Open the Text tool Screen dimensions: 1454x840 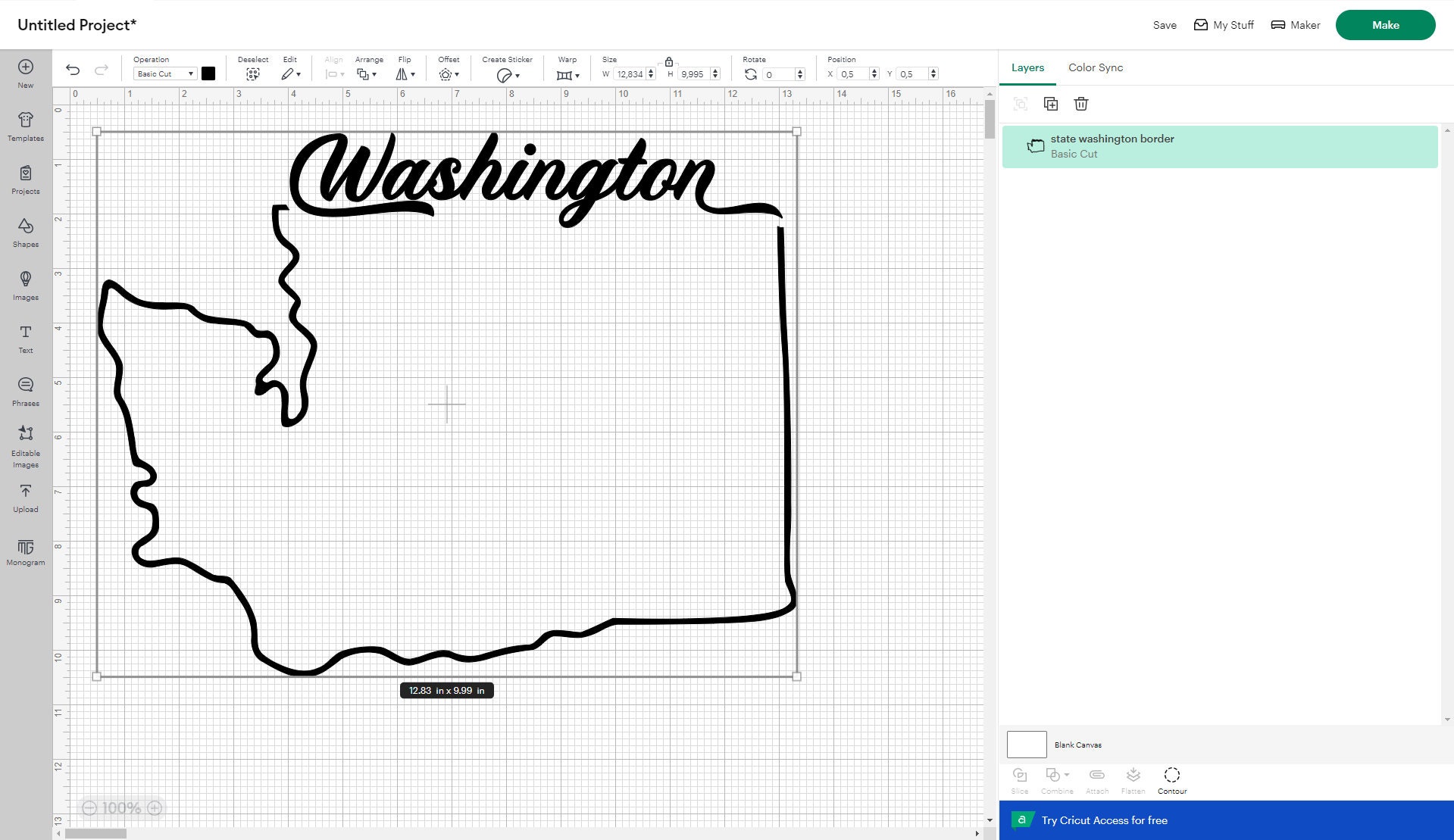(25, 338)
